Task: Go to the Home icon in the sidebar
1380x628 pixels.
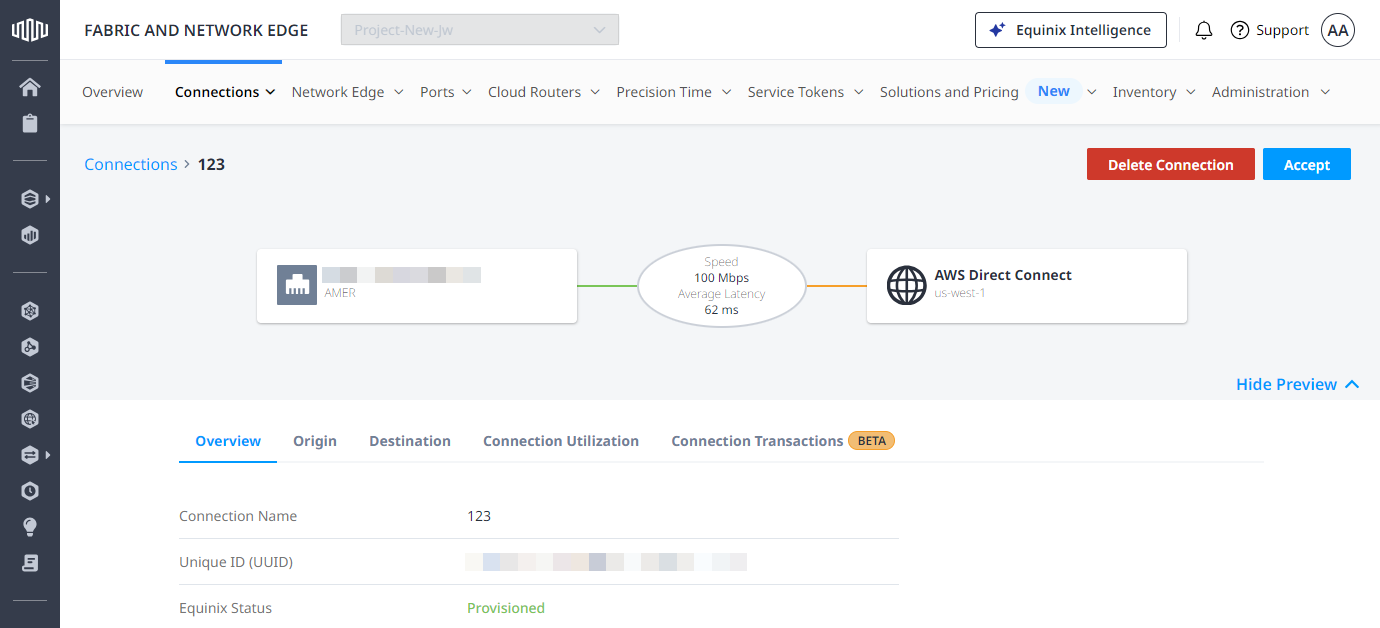Action: tap(30, 87)
